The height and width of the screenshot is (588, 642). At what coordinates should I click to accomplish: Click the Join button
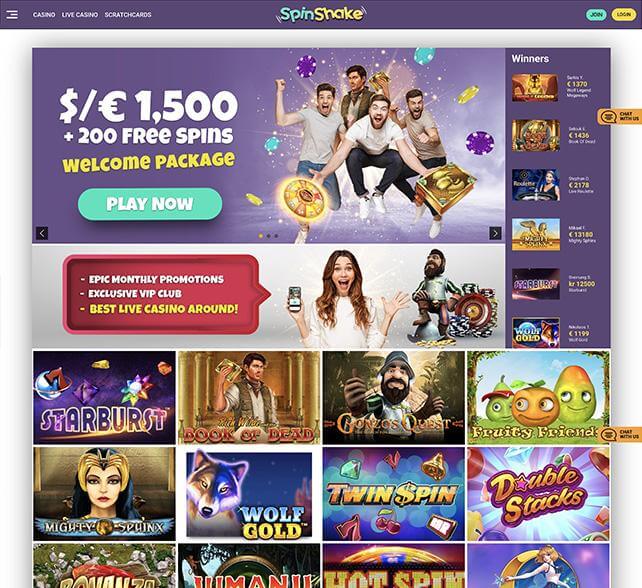point(596,14)
